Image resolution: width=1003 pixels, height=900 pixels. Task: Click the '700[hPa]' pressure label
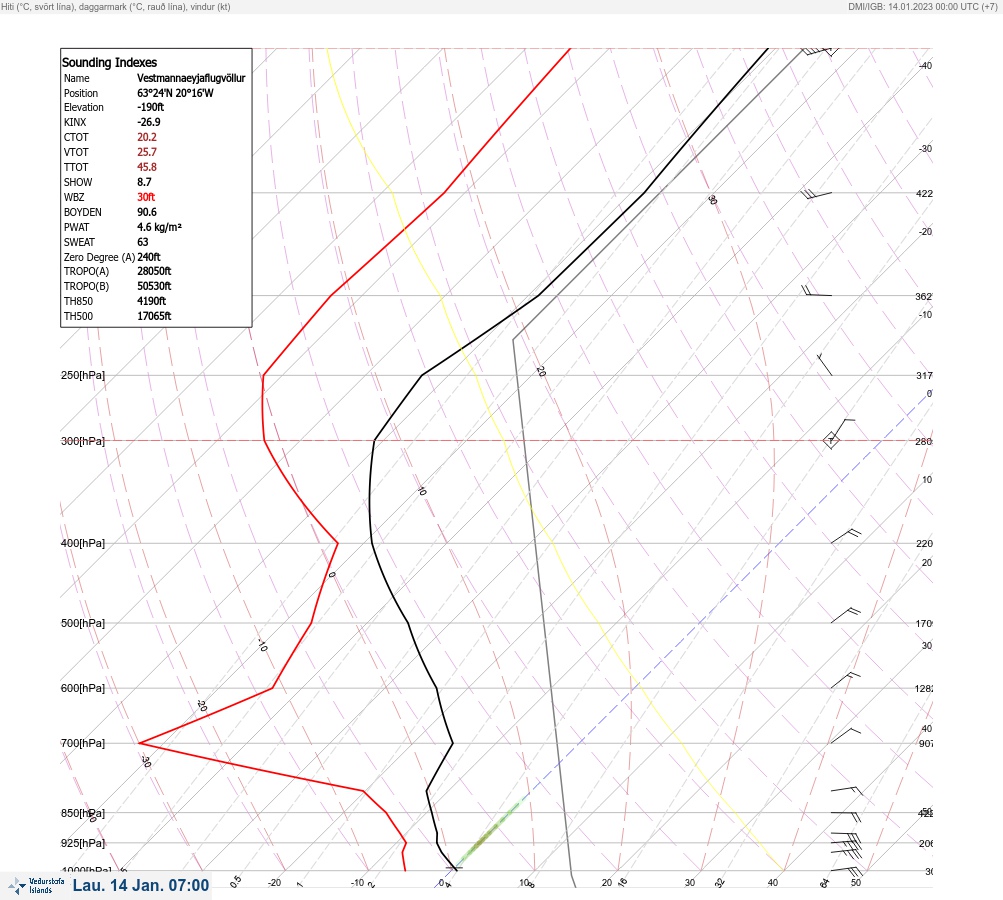(83, 743)
